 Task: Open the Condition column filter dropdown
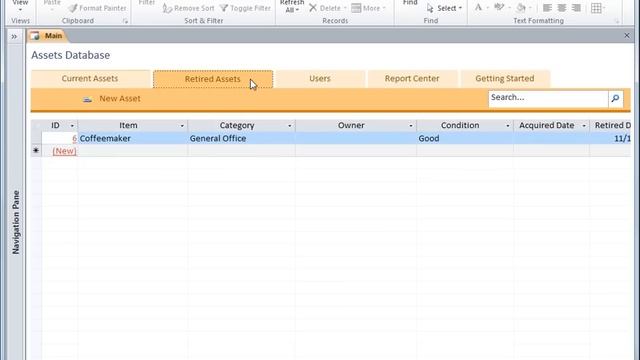[x=508, y=126]
